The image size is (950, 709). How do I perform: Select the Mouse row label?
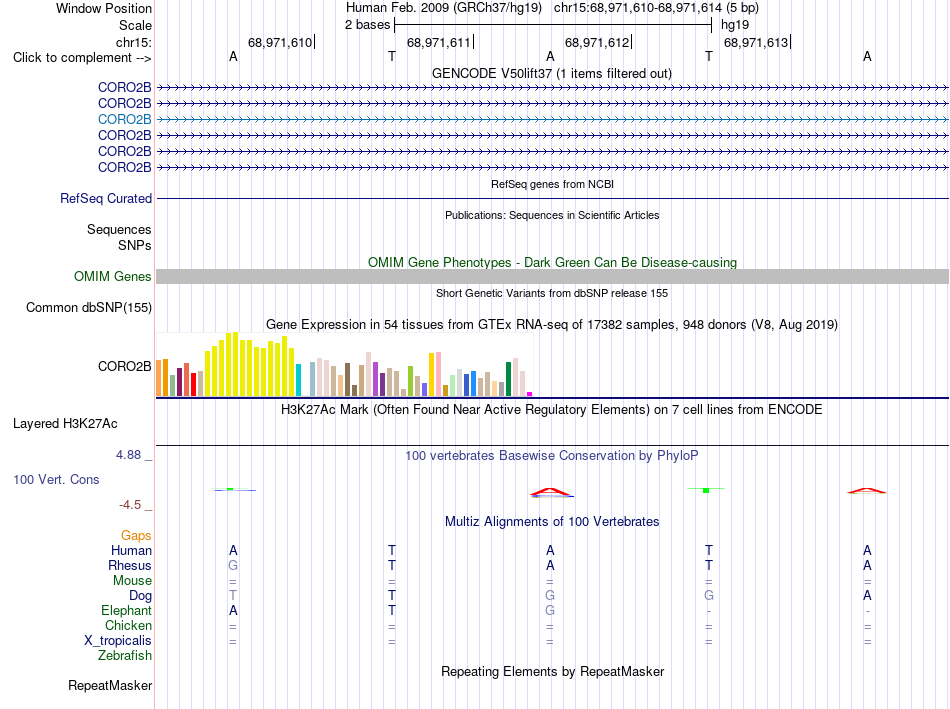[132, 581]
